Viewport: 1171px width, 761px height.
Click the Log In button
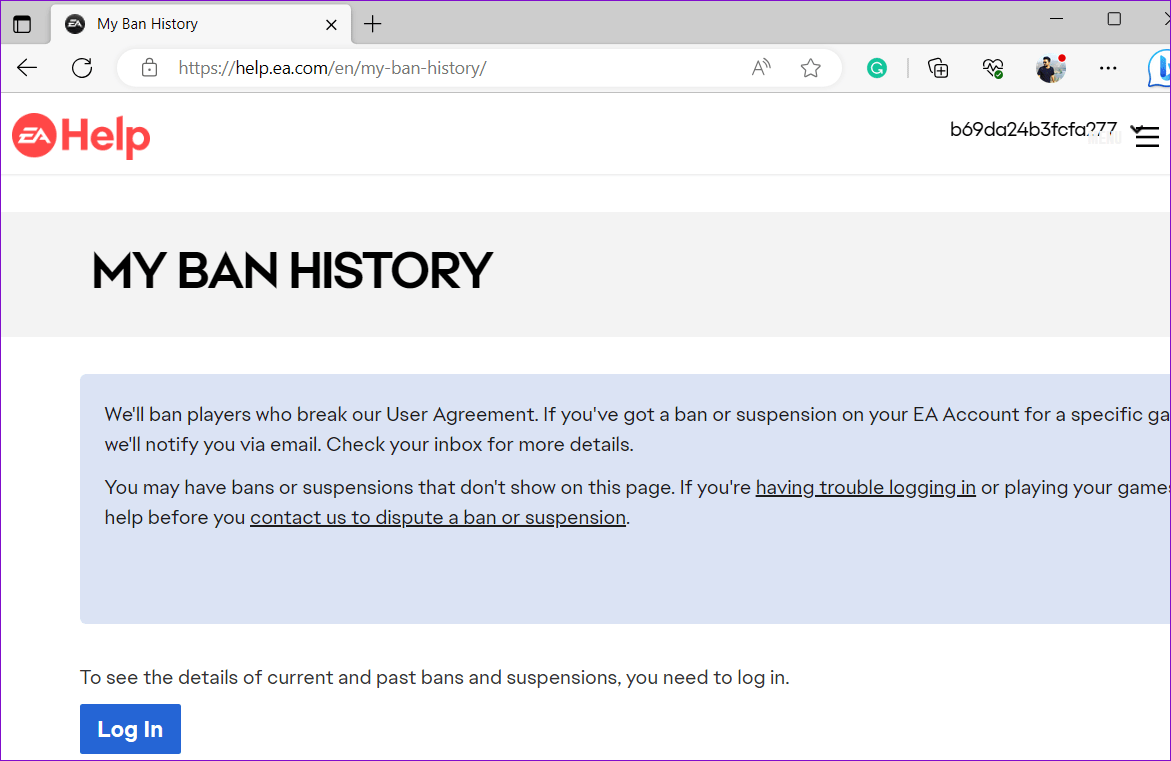coord(130,729)
